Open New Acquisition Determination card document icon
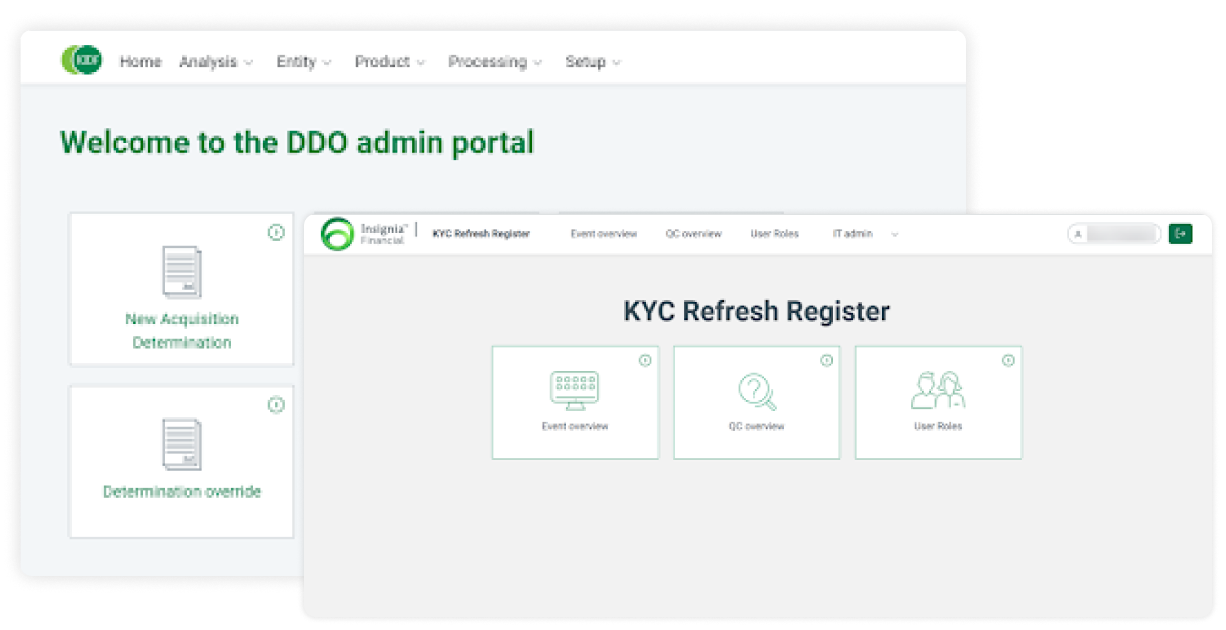 [182, 272]
